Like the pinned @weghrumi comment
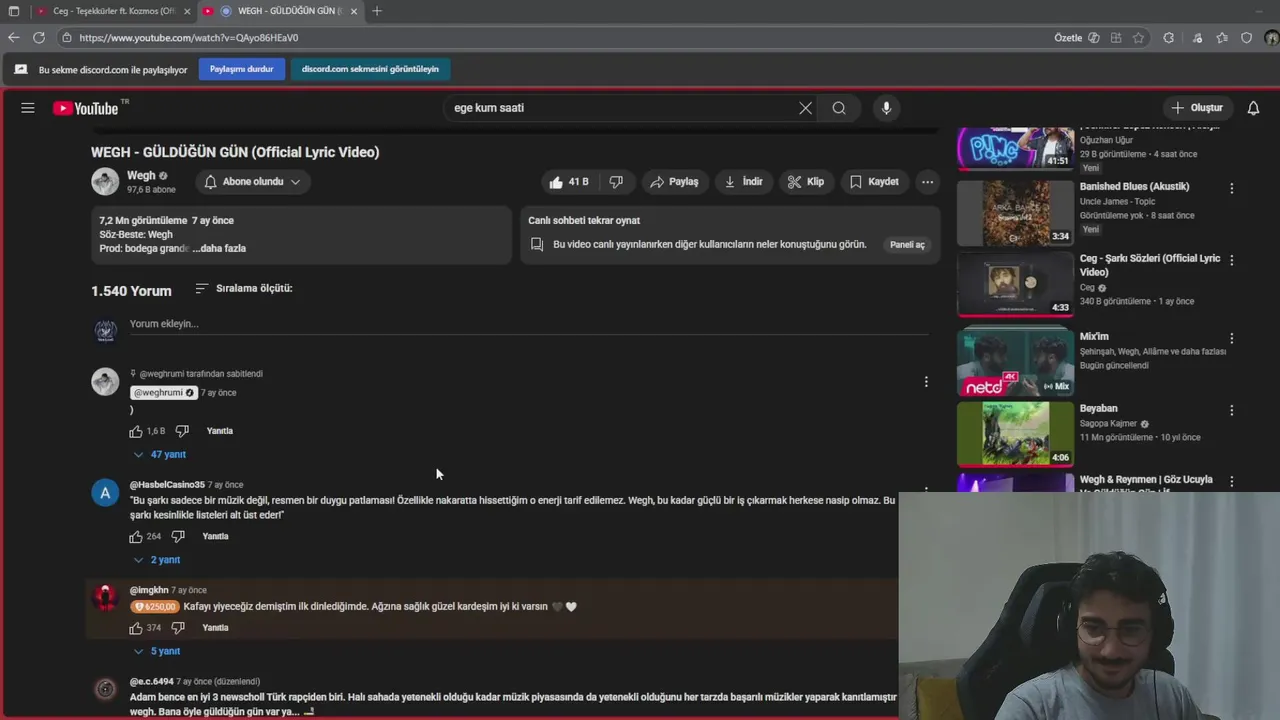The height and width of the screenshot is (720, 1280). (x=136, y=431)
